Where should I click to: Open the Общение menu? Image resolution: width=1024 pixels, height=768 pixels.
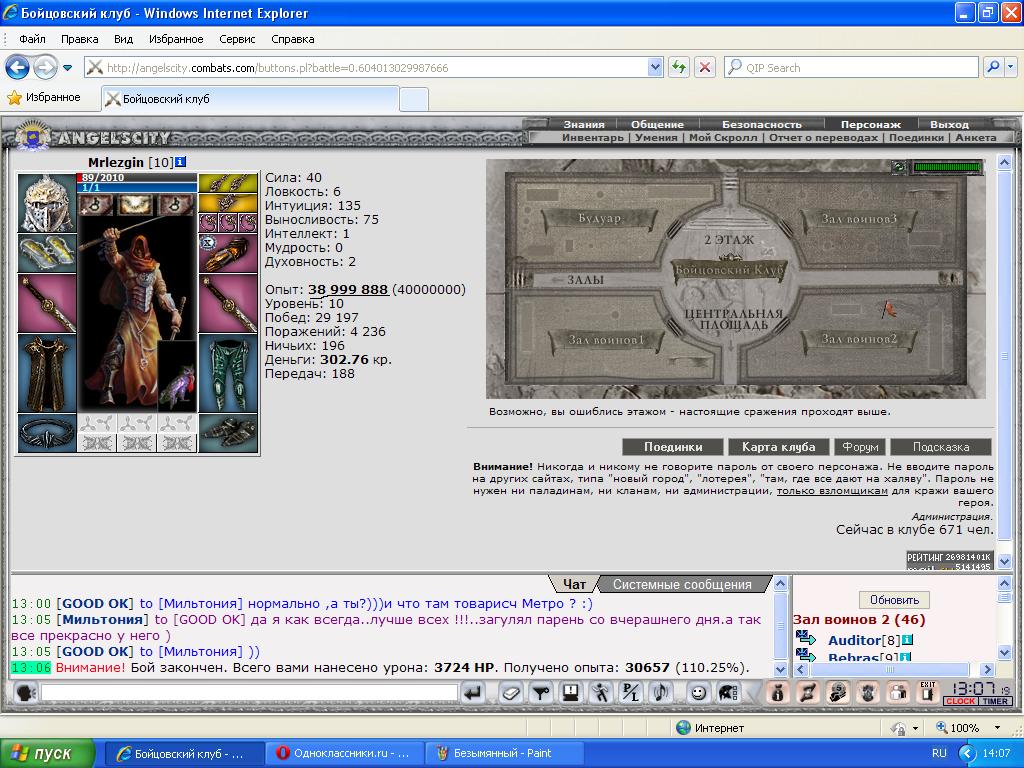tap(657, 124)
